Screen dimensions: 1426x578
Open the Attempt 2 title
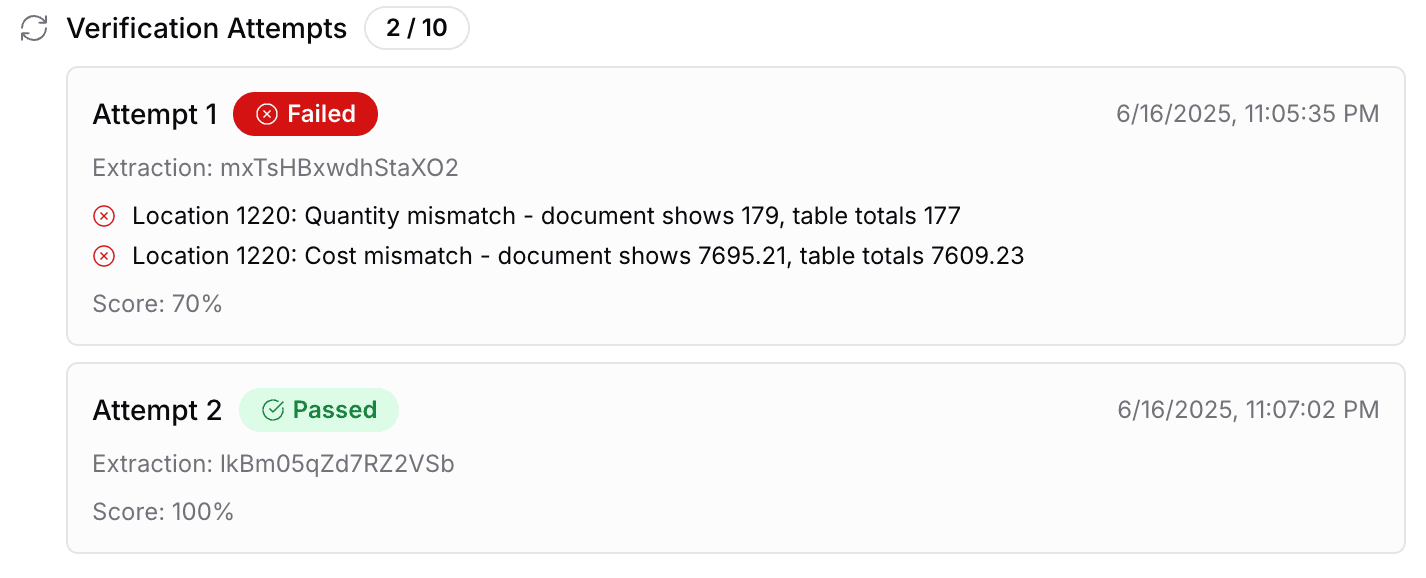pyautogui.click(x=157, y=410)
